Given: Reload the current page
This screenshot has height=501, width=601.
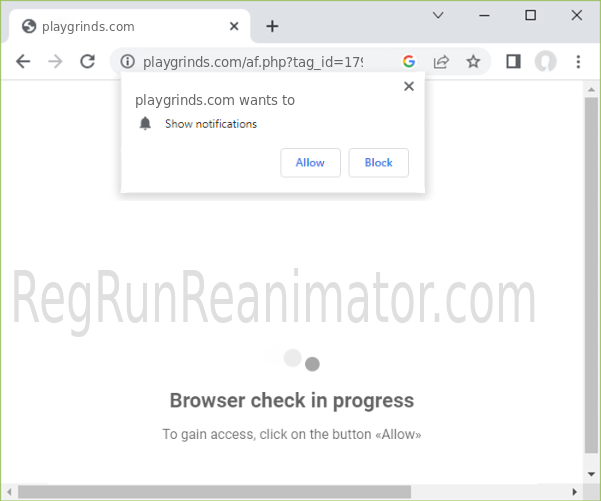Looking at the screenshot, I should pyautogui.click(x=87, y=62).
